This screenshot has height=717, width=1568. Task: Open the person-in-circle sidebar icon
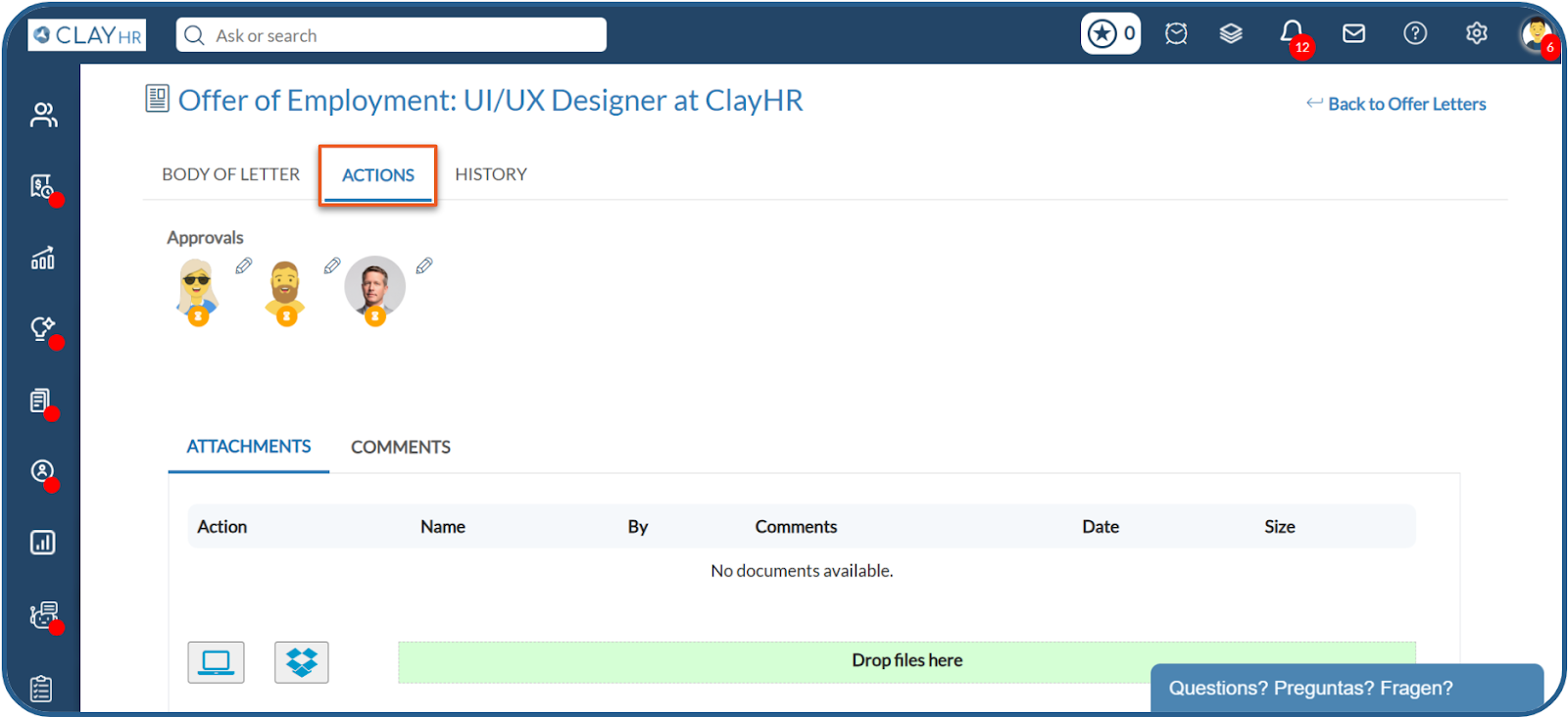coord(42,472)
